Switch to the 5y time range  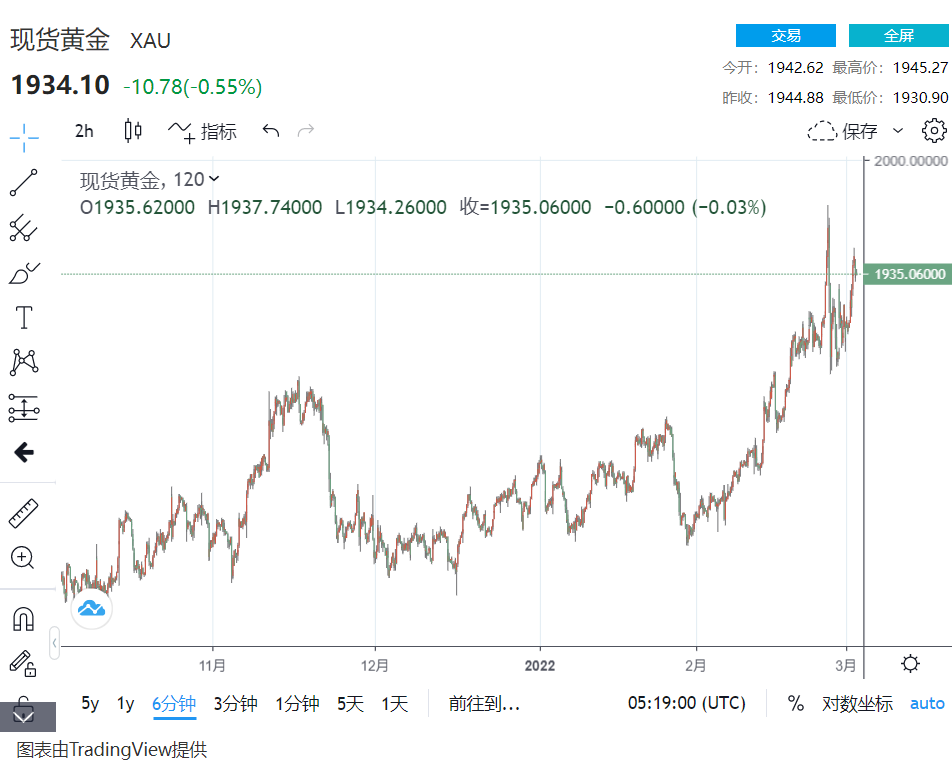tap(90, 703)
